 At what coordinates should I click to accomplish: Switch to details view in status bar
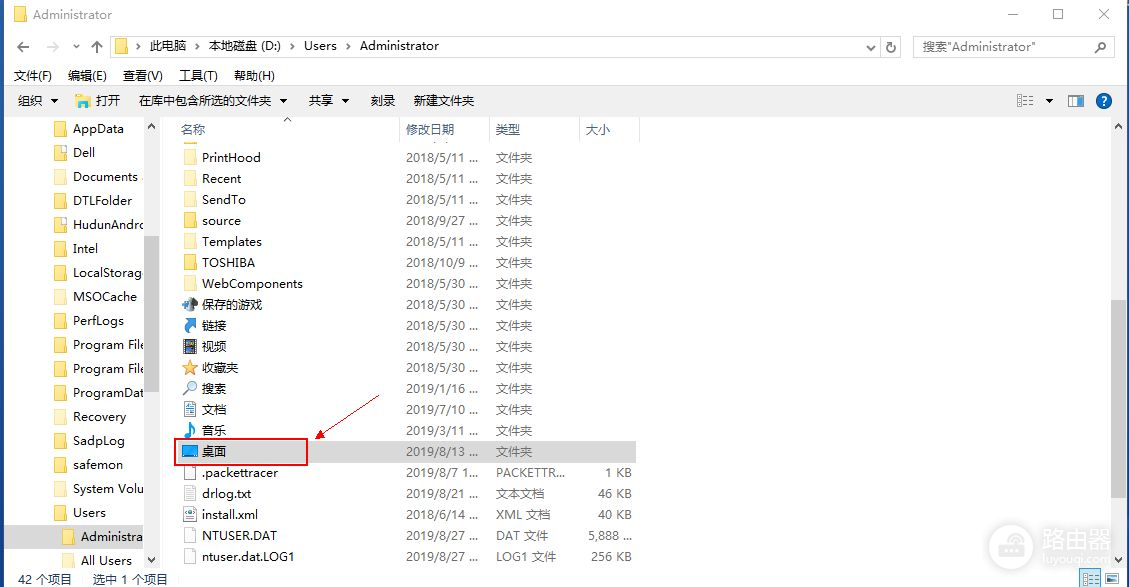coord(1091,579)
